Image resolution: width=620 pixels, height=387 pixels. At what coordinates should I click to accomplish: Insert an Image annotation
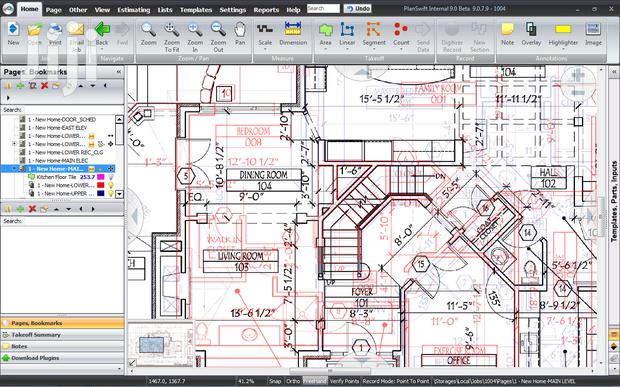pyautogui.click(x=593, y=34)
